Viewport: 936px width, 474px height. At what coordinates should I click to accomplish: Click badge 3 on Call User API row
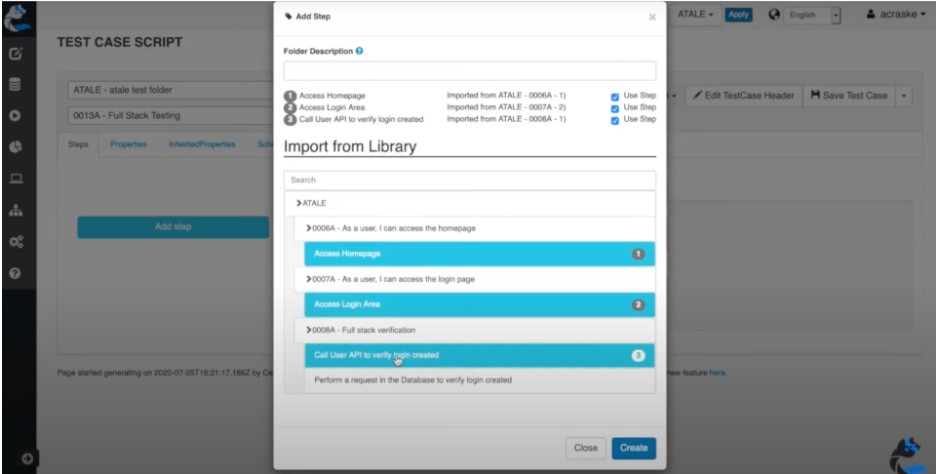click(x=638, y=356)
